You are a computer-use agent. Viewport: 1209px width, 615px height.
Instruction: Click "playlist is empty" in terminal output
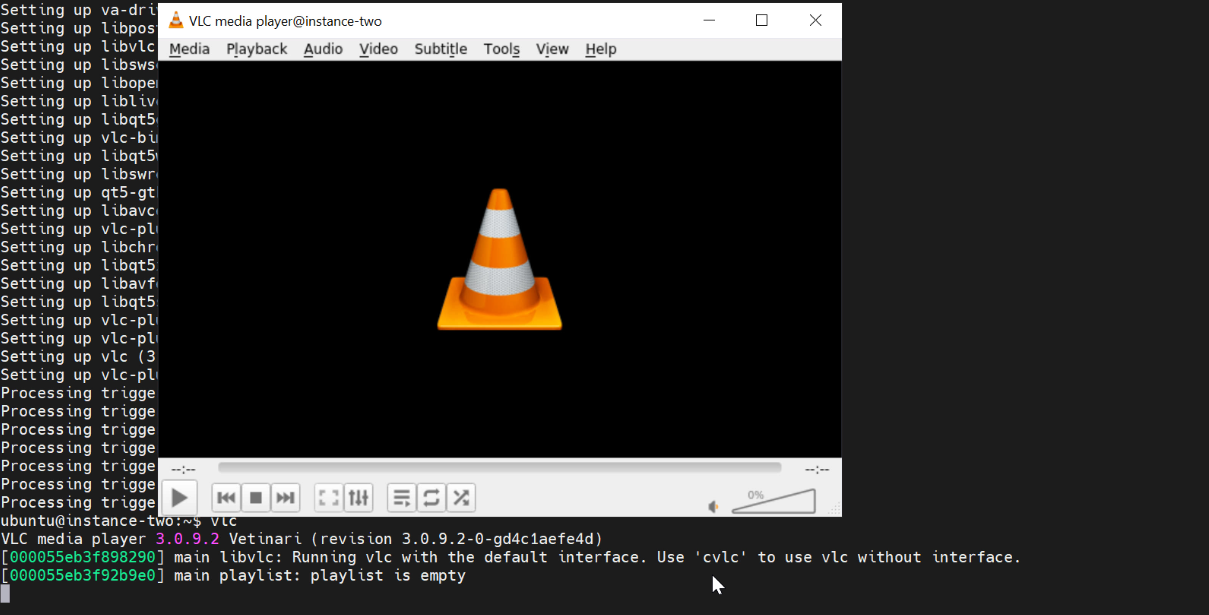388,575
